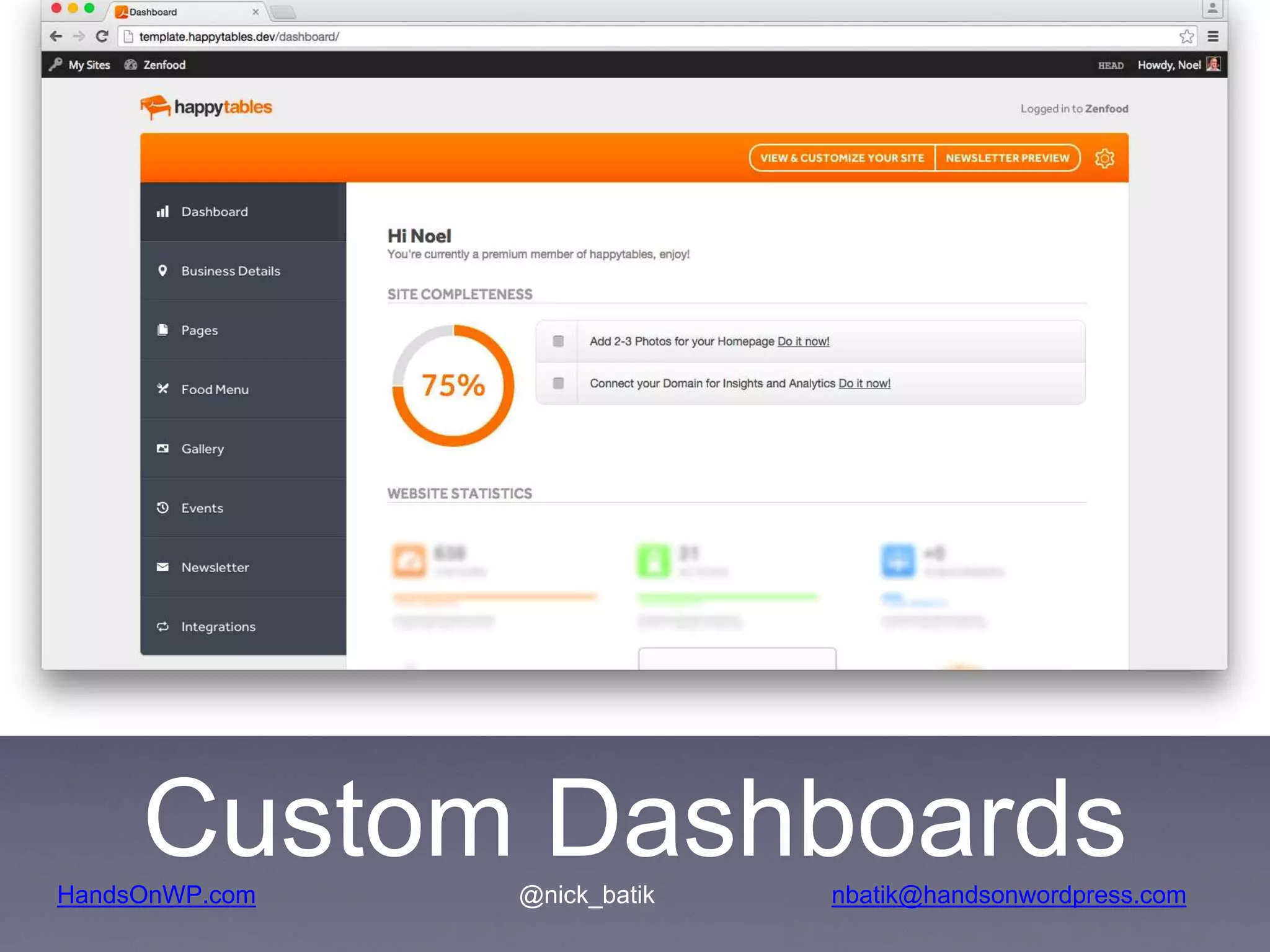Click HEAD label in admin bar
The image size is (1270, 952).
click(1111, 65)
